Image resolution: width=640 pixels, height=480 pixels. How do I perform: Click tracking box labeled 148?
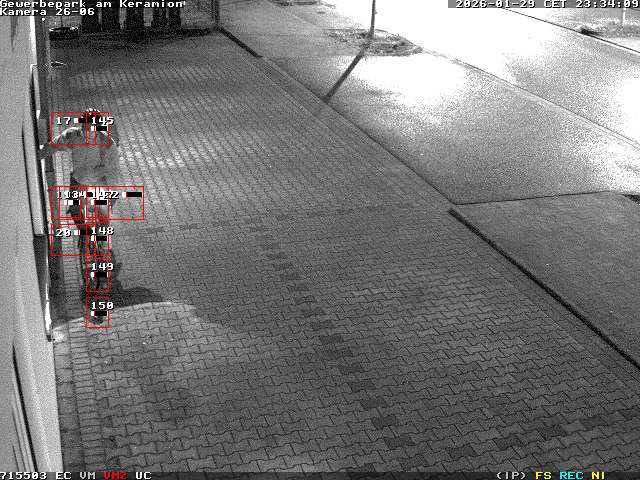[x=99, y=241]
